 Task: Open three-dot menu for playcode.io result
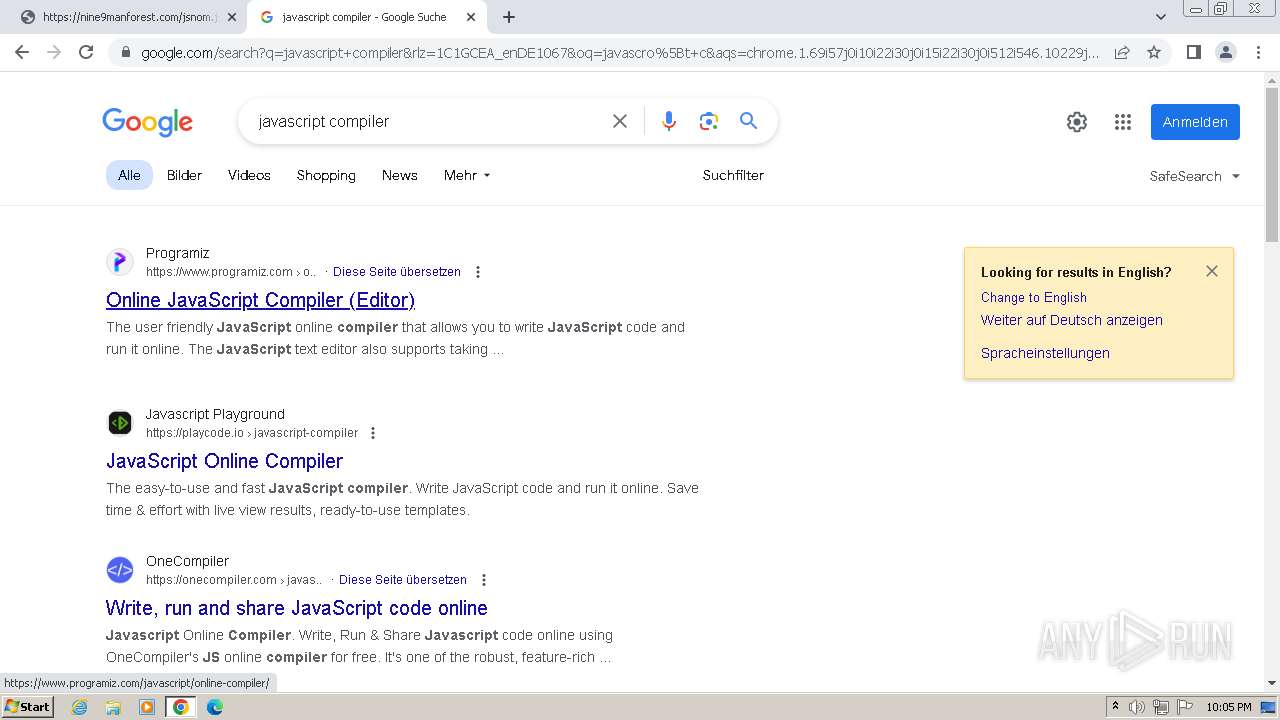[373, 433]
